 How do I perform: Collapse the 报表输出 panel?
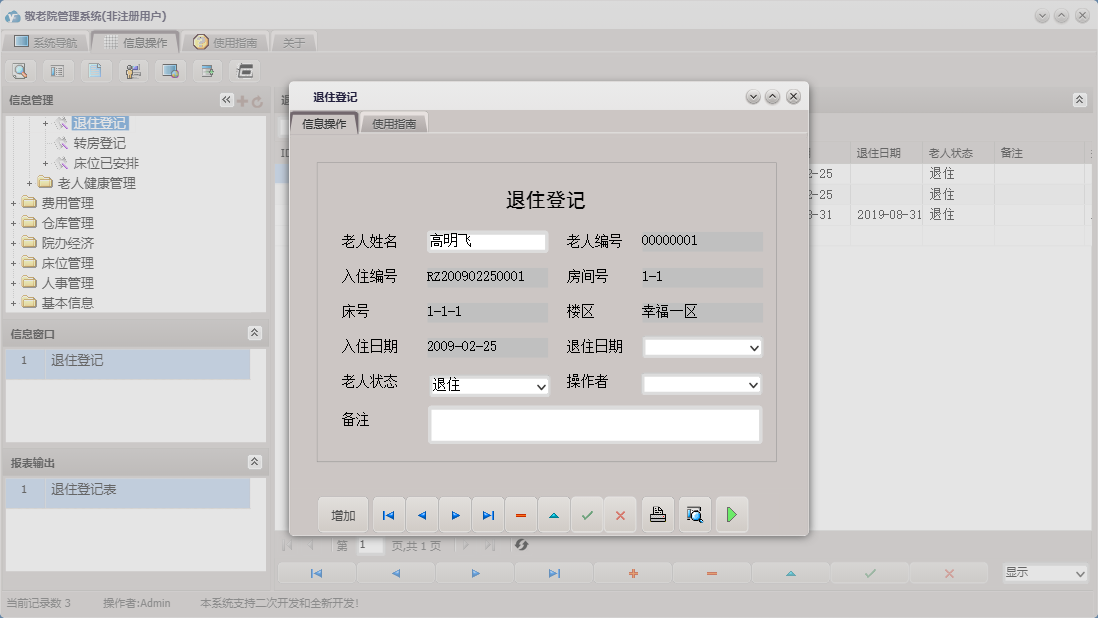pos(254,462)
